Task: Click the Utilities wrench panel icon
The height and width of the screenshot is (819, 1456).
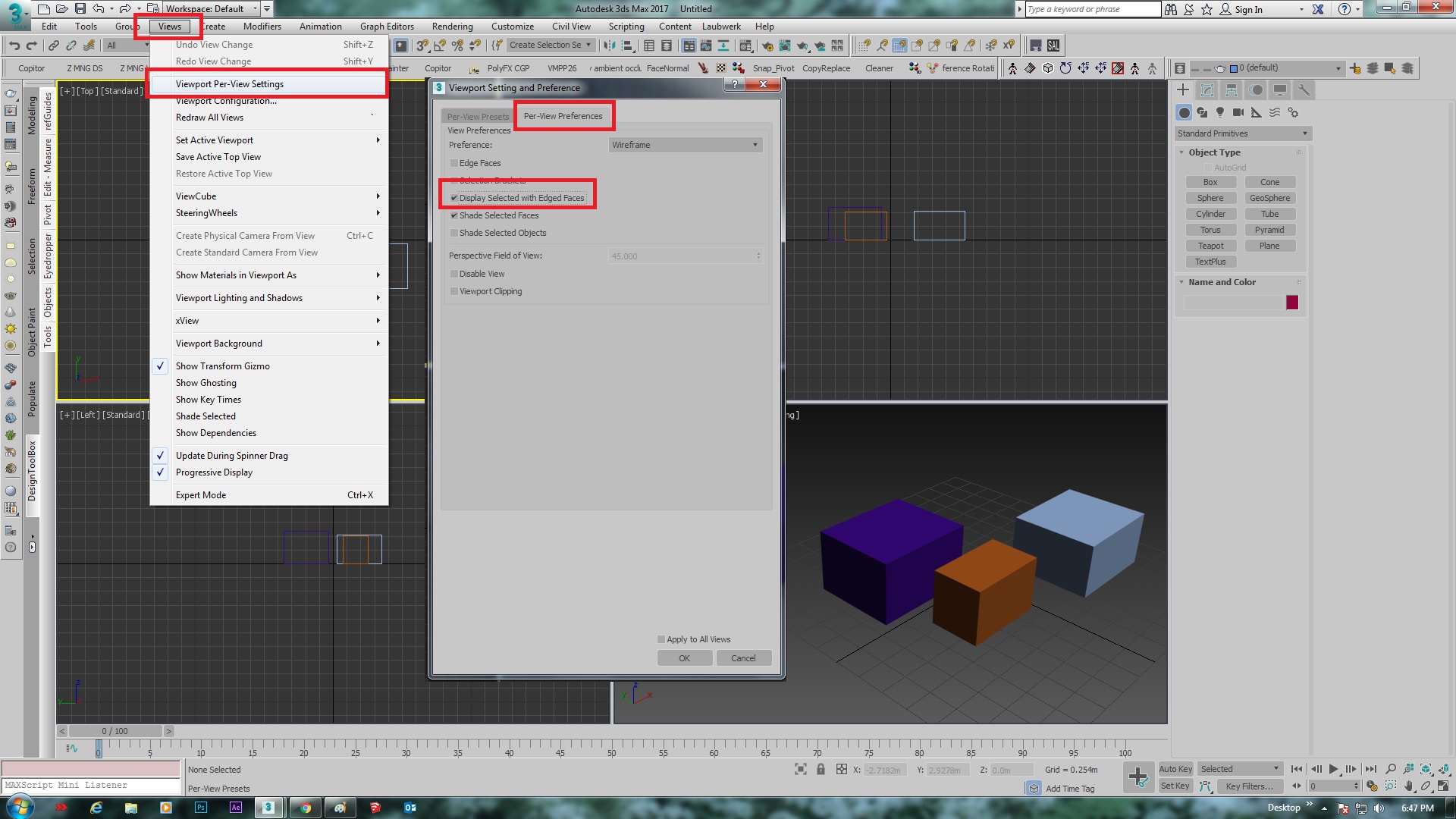Action: (1304, 90)
